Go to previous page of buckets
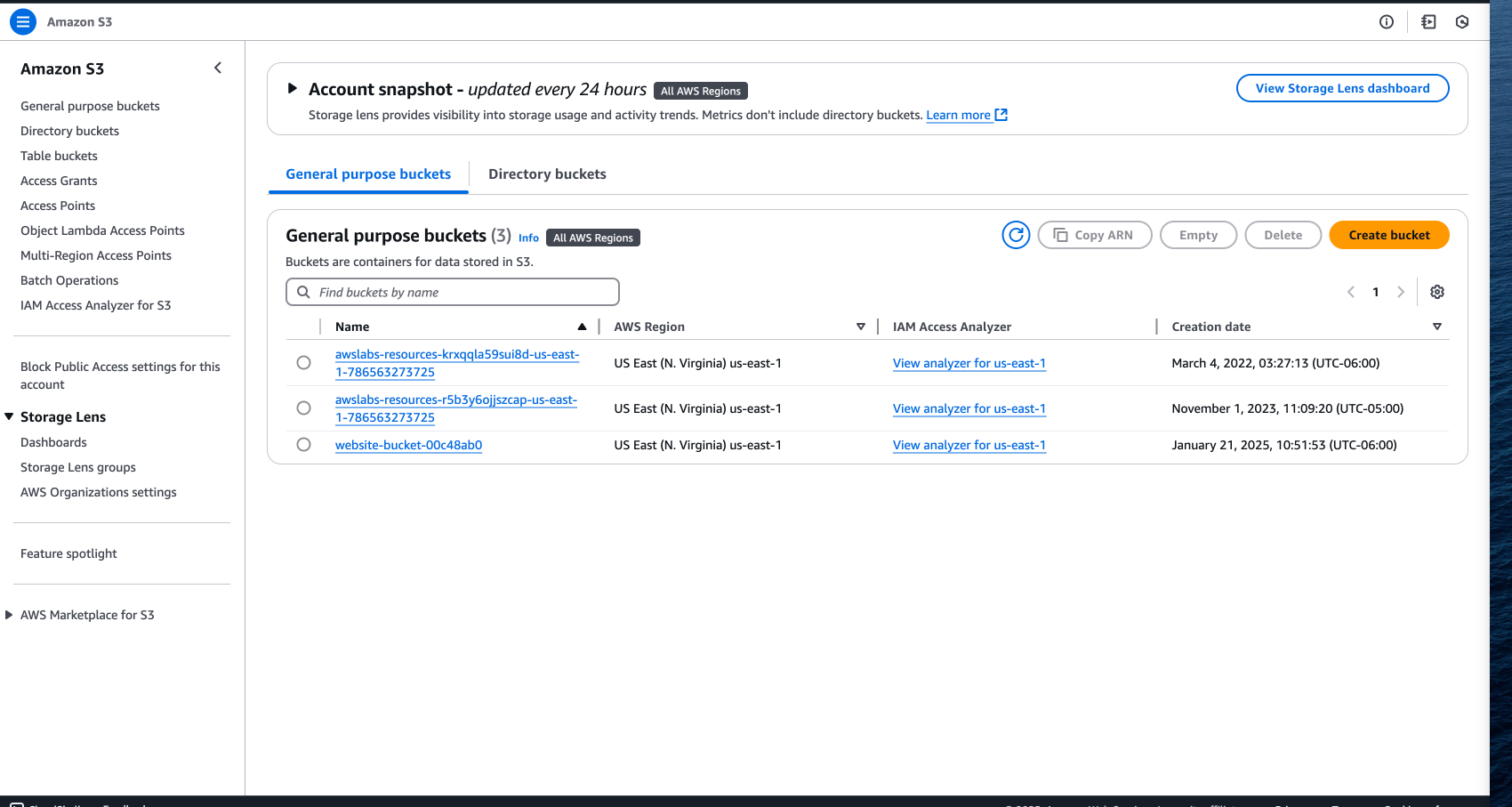1512x807 pixels. click(x=1351, y=292)
